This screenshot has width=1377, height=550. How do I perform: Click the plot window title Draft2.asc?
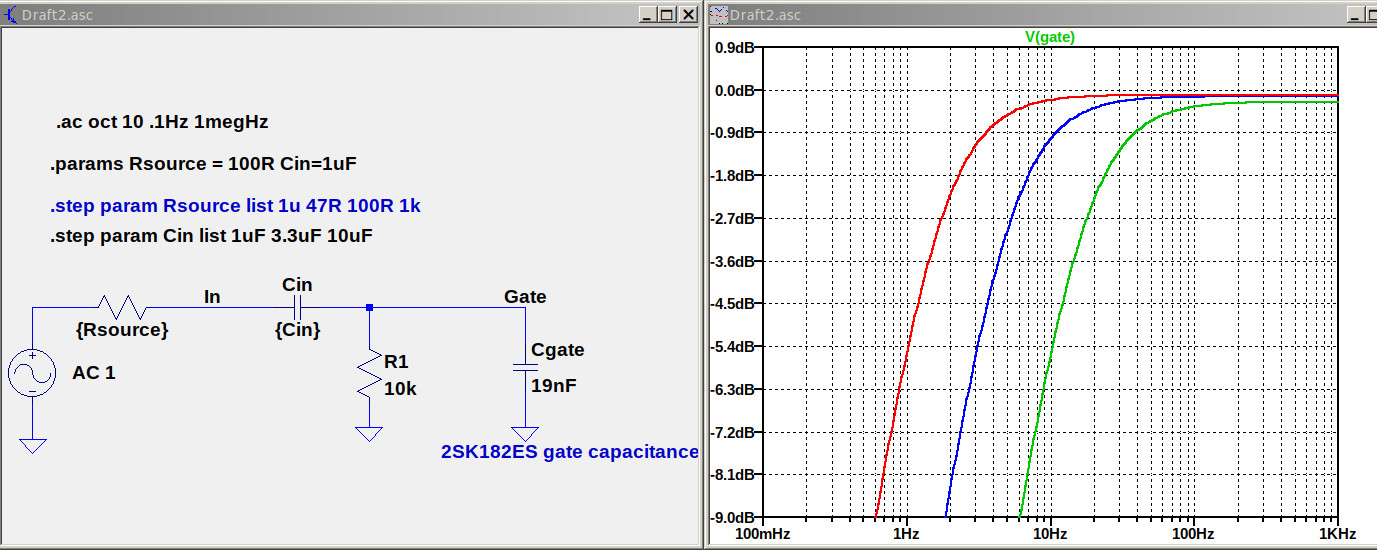[766, 15]
